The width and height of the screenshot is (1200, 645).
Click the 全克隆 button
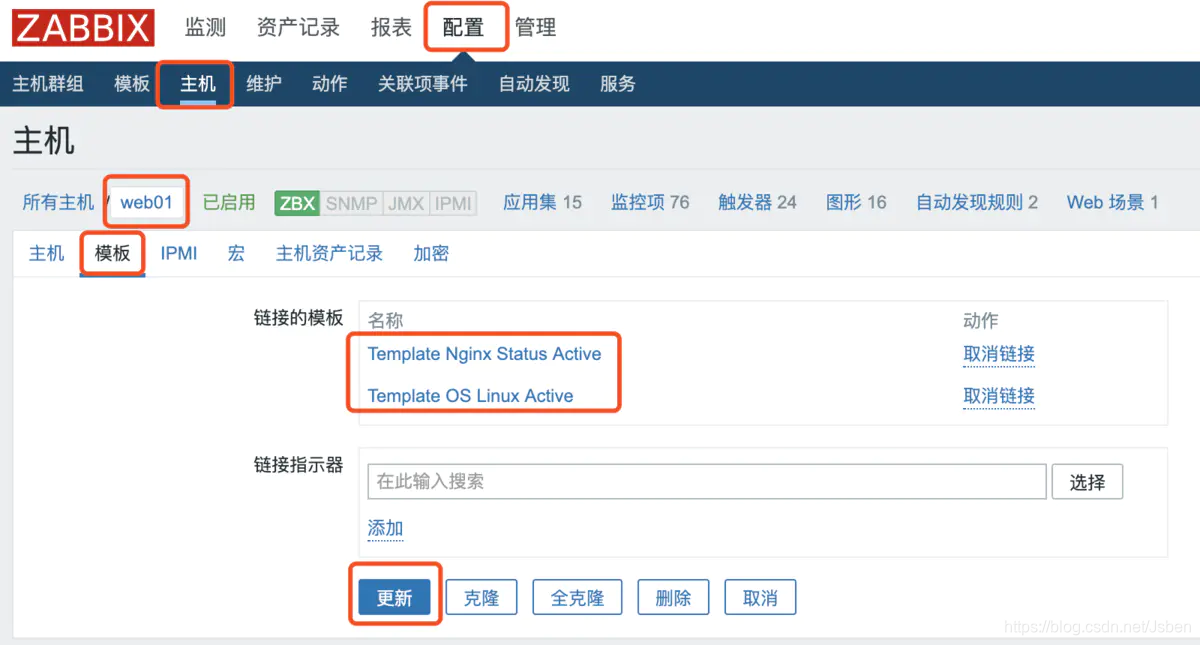[577, 597]
